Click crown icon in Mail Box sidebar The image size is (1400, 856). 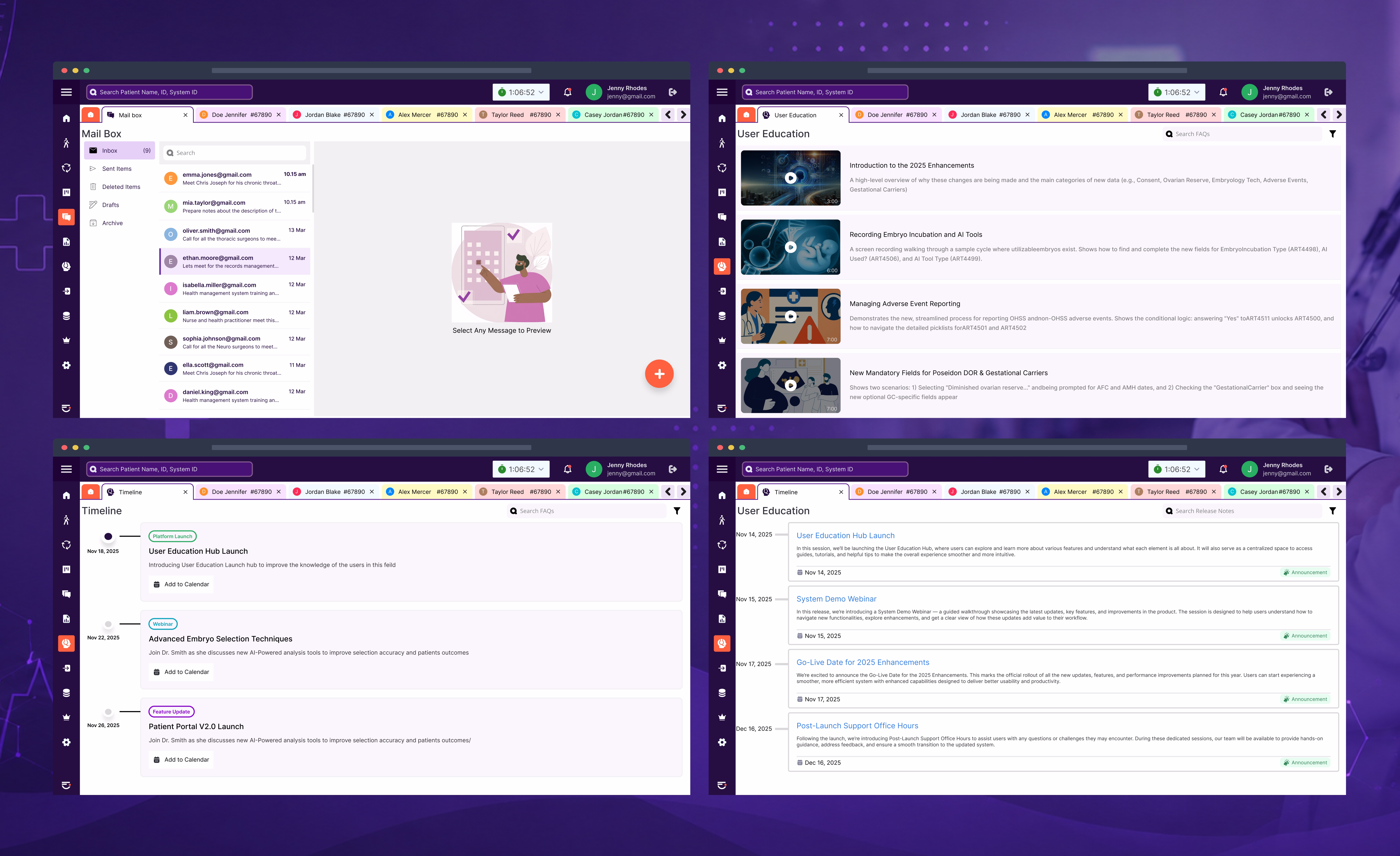[x=66, y=340]
